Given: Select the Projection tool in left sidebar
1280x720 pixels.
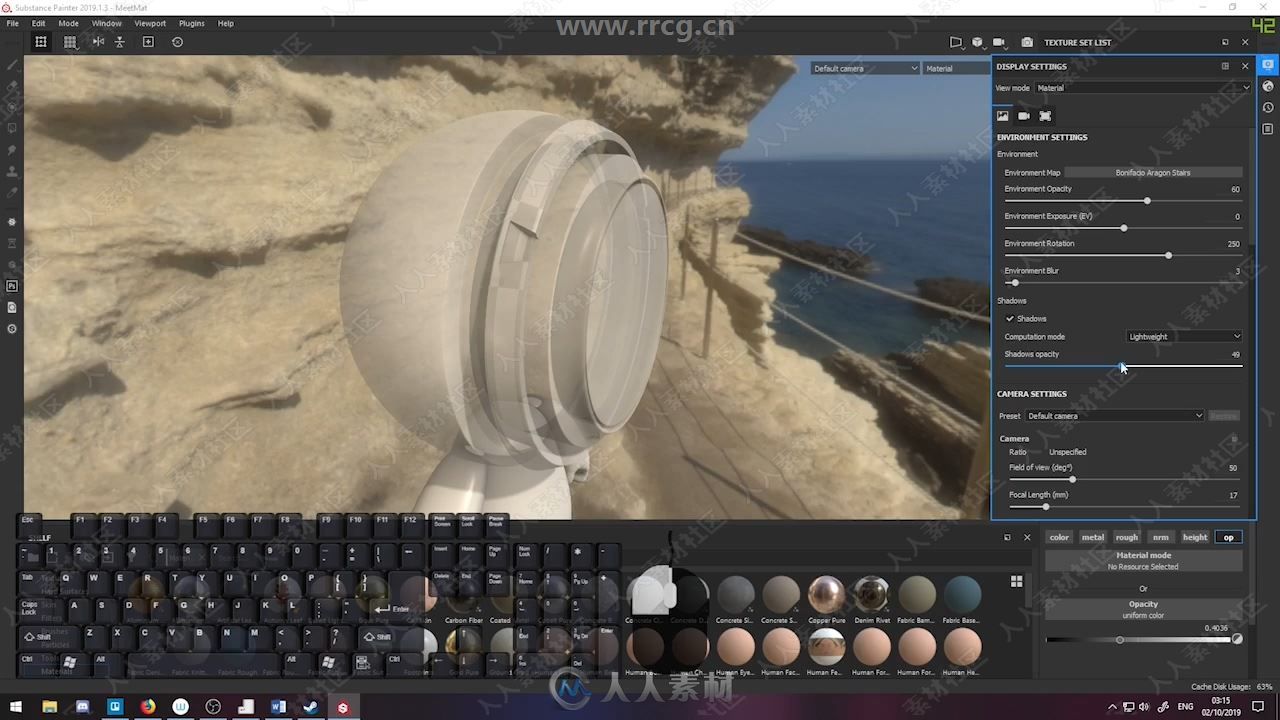Looking at the screenshot, I should point(12,107).
